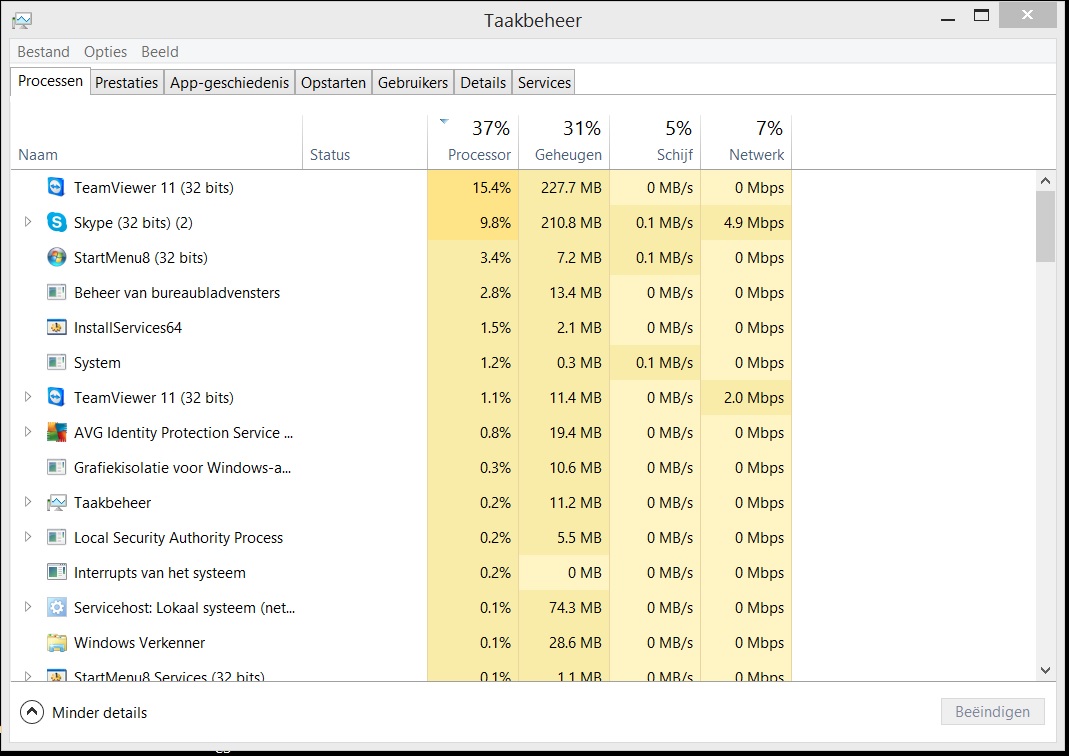The image size is (1069, 756).
Task: Click the 5.5 MB memory value
Action: pyautogui.click(x=579, y=538)
